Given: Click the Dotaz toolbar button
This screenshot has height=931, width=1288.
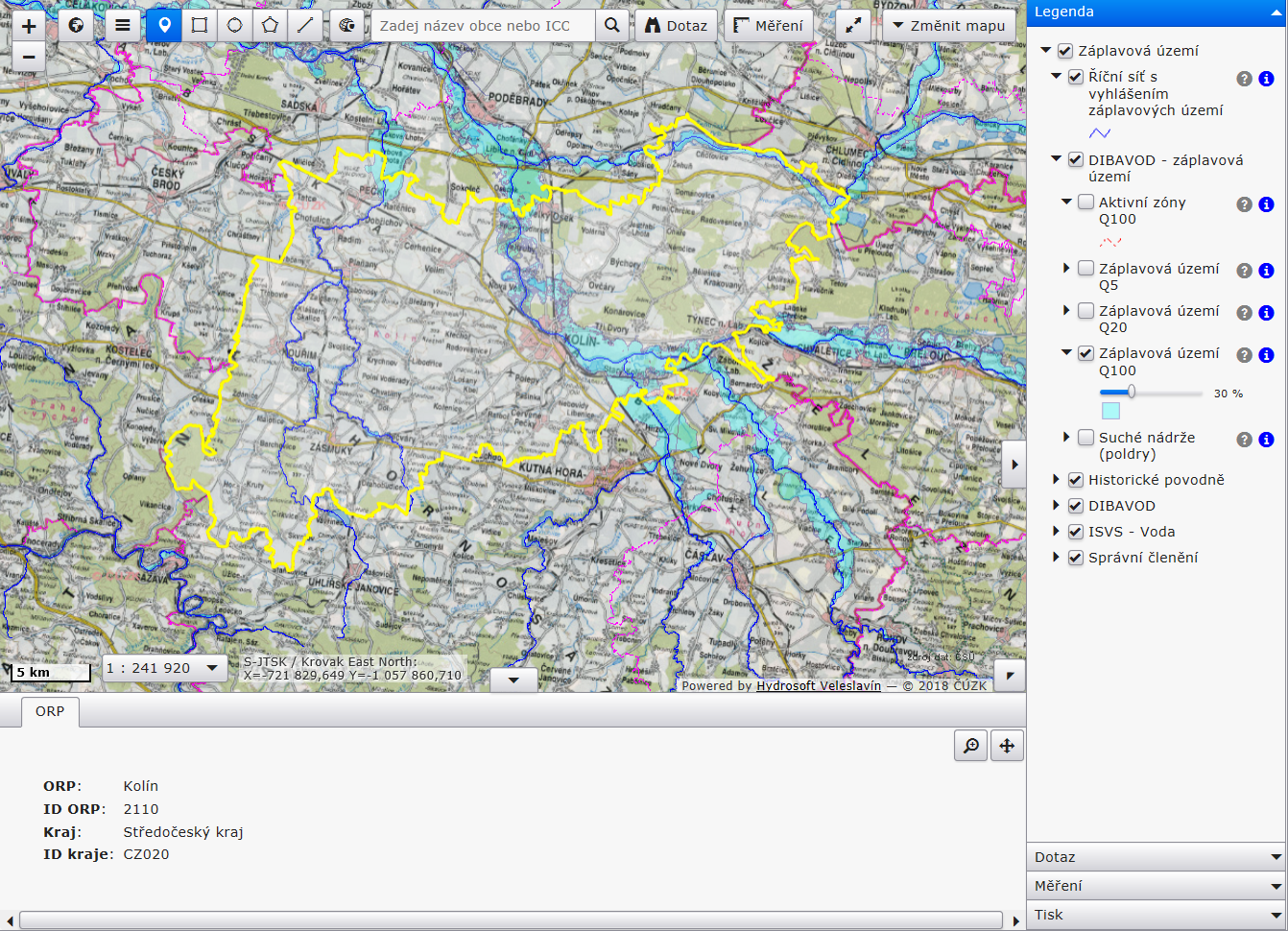Looking at the screenshot, I should (x=677, y=26).
